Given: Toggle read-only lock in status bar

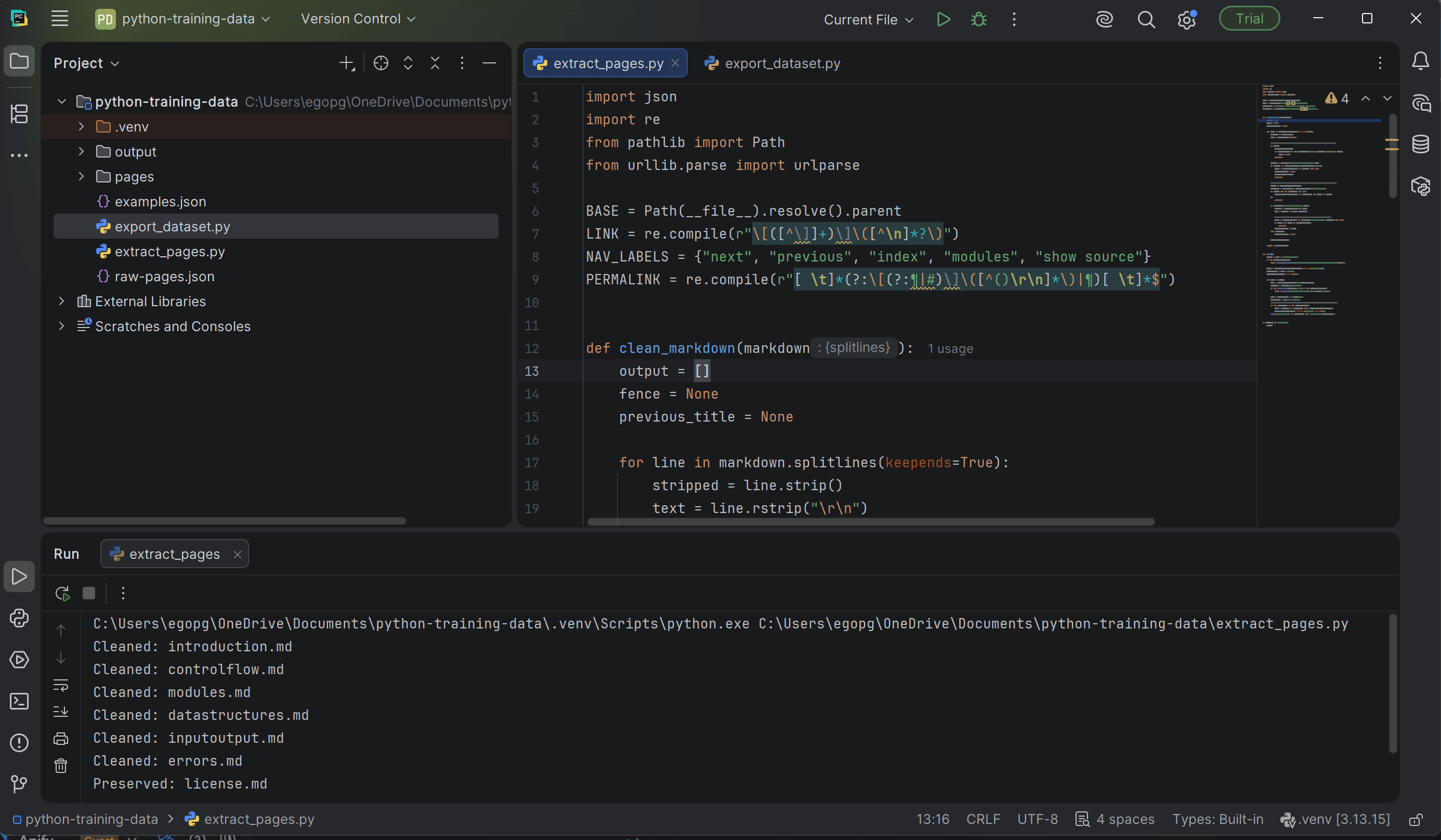Looking at the screenshot, I should (1416, 819).
